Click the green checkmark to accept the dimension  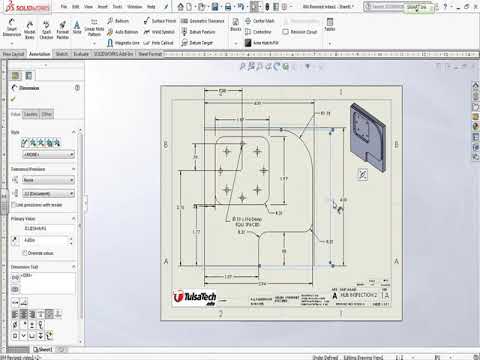click(13, 99)
